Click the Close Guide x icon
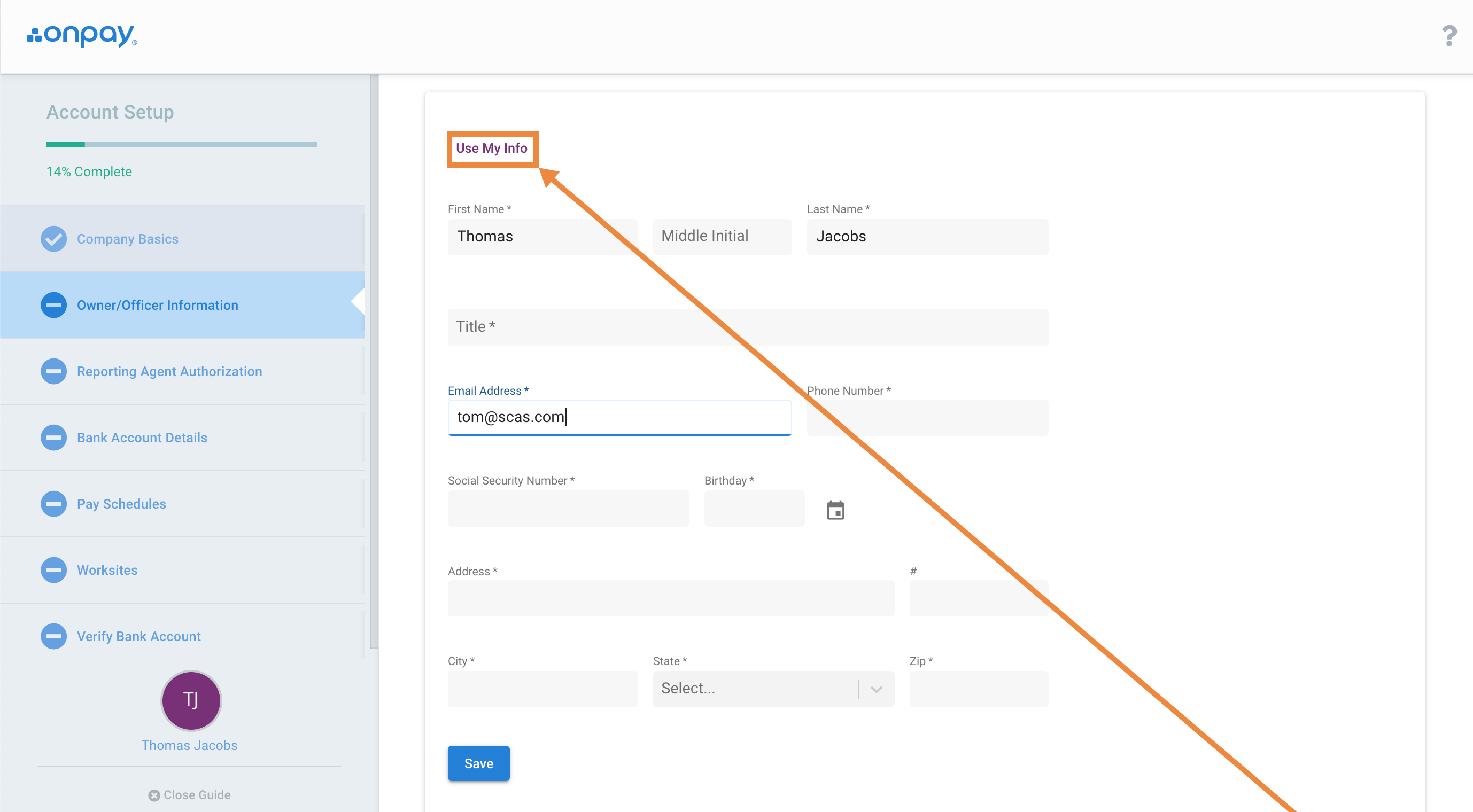Image resolution: width=1473 pixels, height=812 pixels. pyautogui.click(x=154, y=795)
